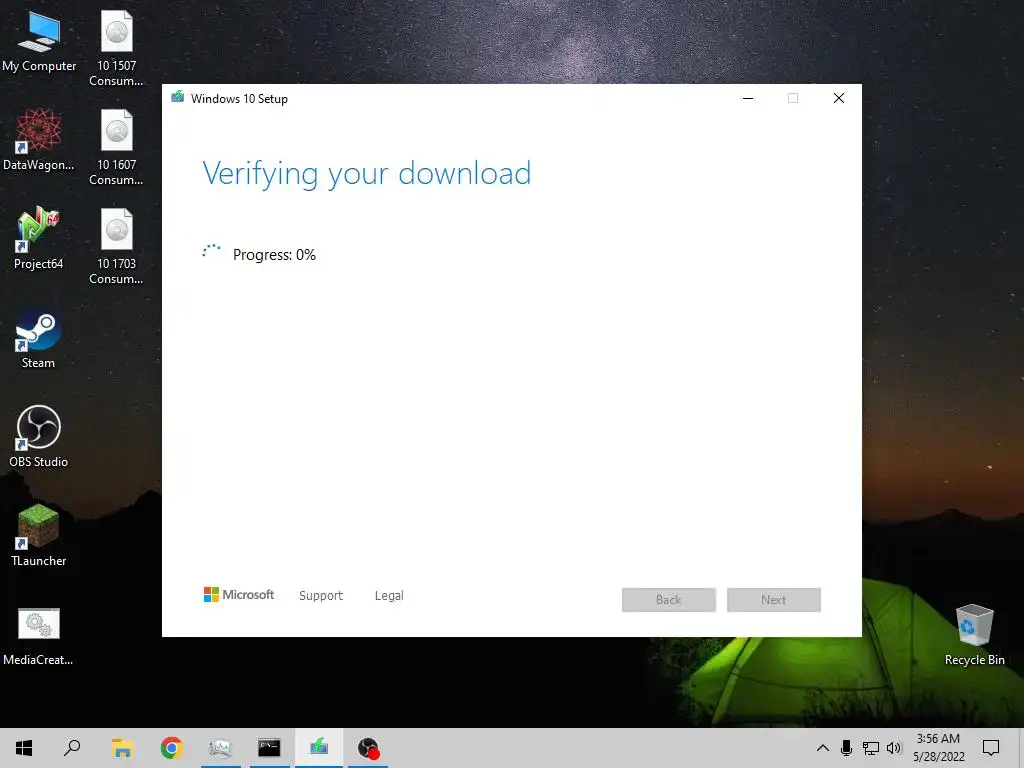Open taskbar search magnifier

pyautogui.click(x=72, y=748)
